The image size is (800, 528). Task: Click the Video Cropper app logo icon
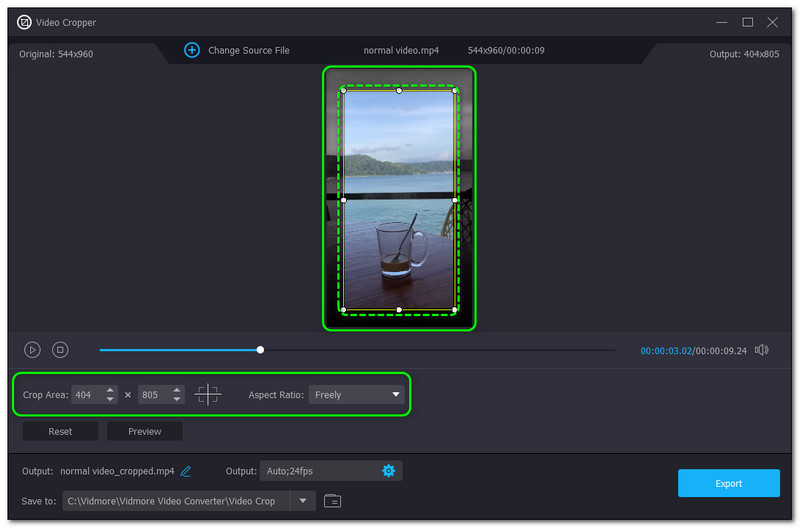point(25,22)
